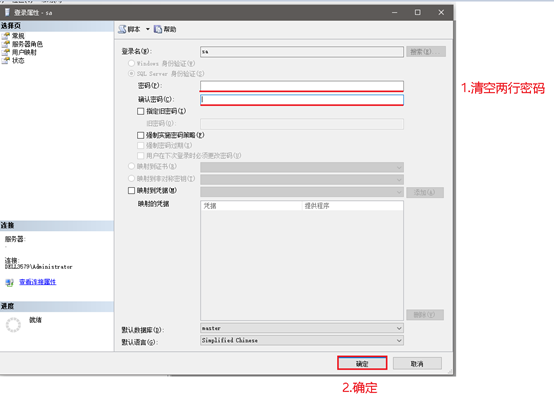Click the 密码 input field

click(x=302, y=86)
